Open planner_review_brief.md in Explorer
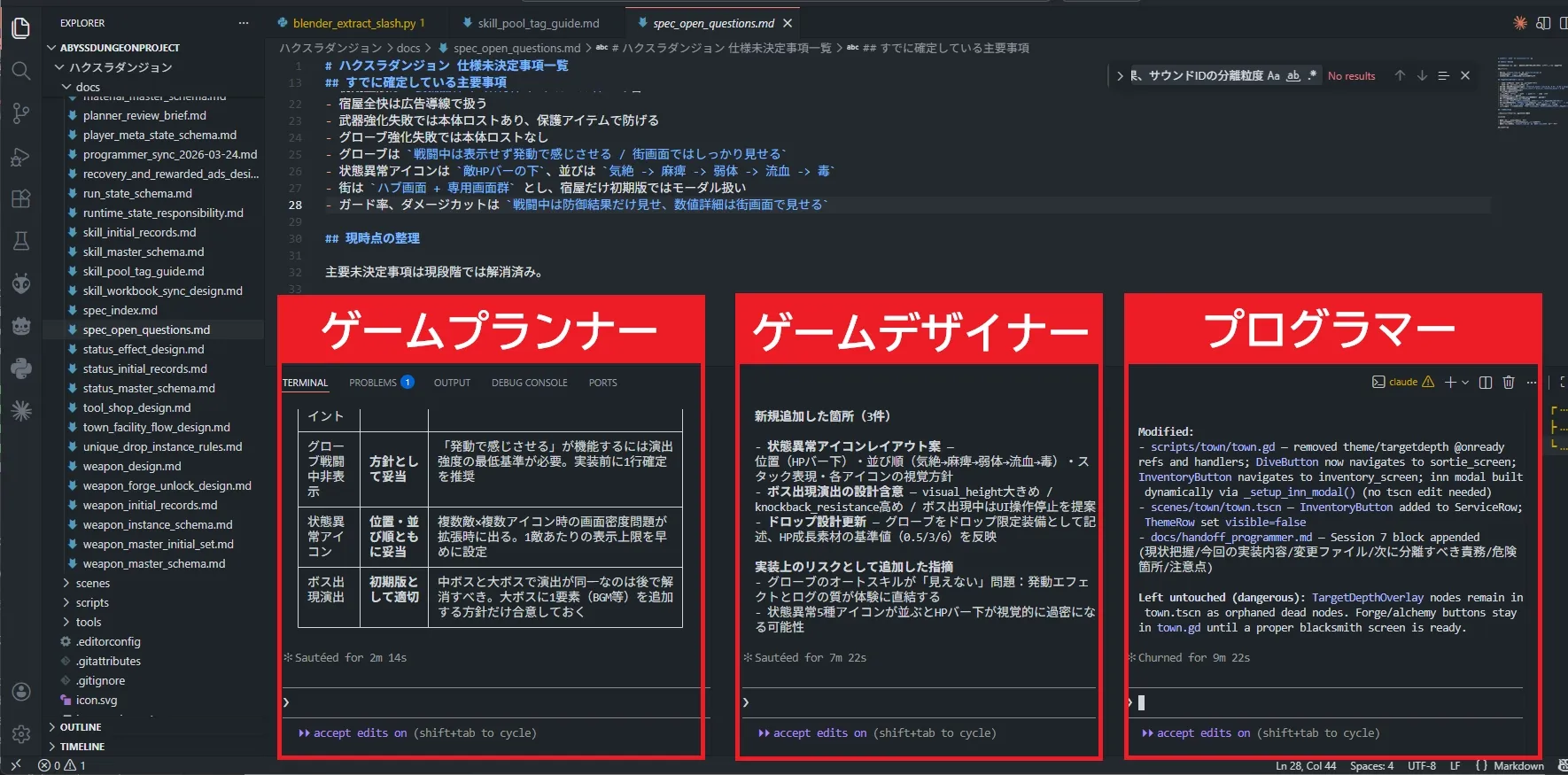The width and height of the screenshot is (1568, 775). point(144,115)
